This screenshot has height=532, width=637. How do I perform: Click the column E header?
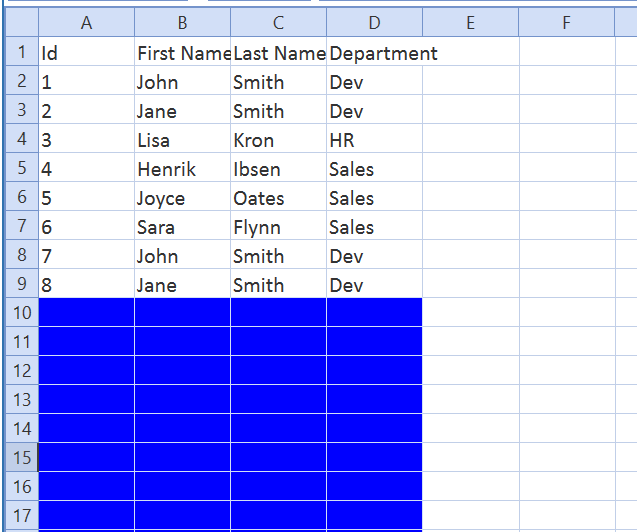pyautogui.click(x=470, y=24)
